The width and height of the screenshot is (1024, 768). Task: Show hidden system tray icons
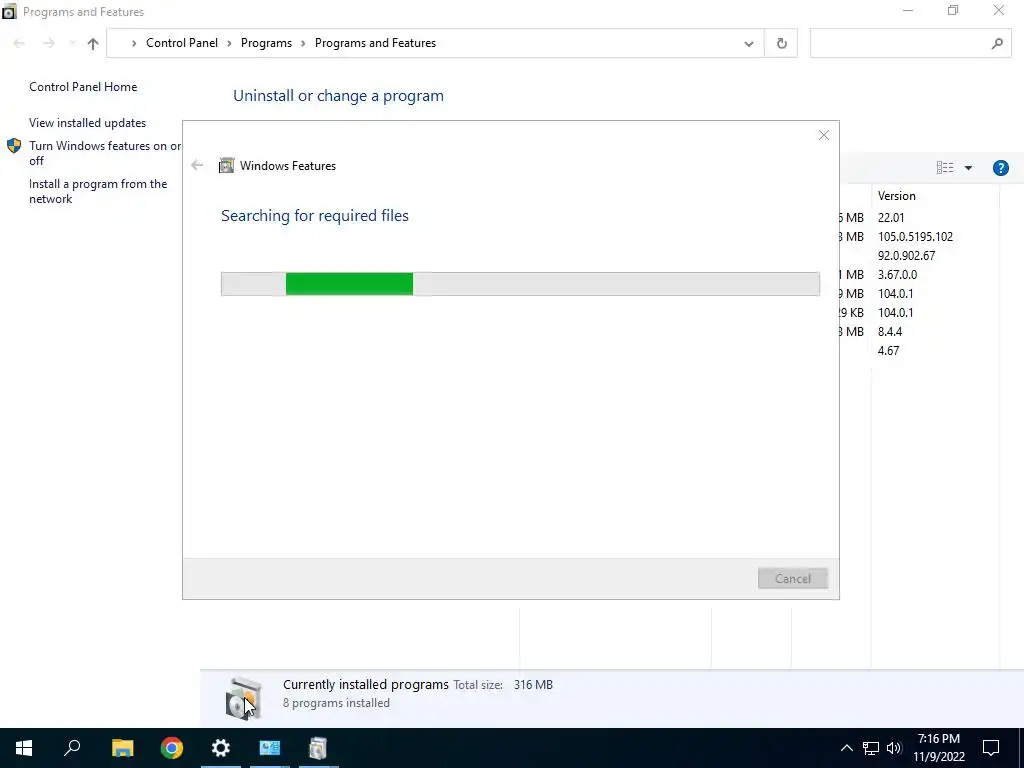click(846, 748)
